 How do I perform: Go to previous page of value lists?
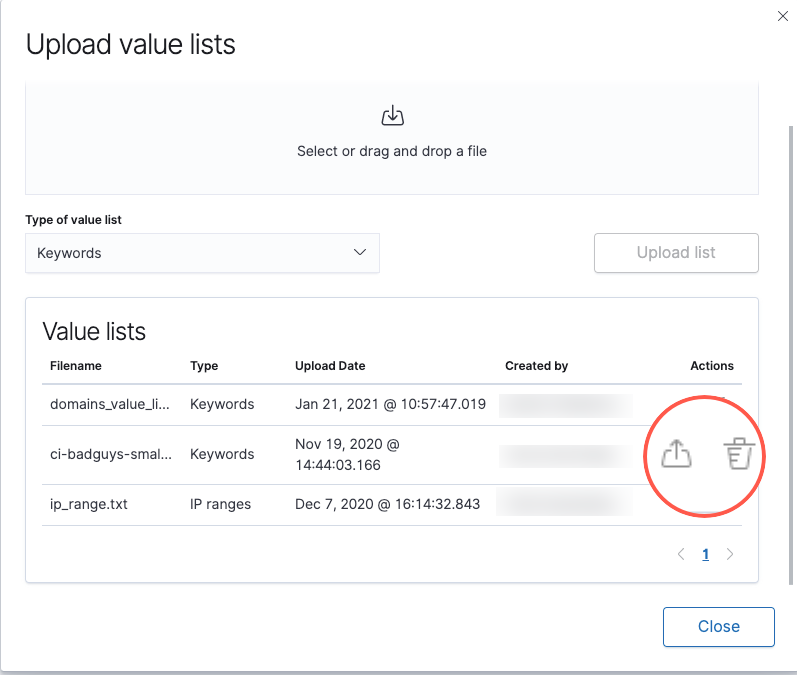pyautogui.click(x=681, y=554)
